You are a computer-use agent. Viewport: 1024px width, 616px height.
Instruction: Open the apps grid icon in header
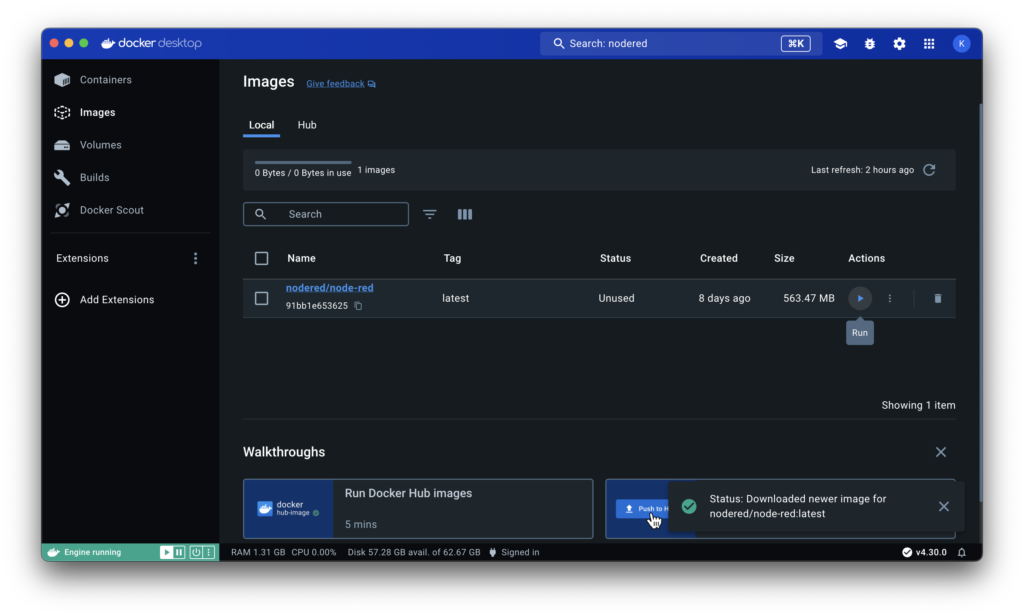point(929,44)
